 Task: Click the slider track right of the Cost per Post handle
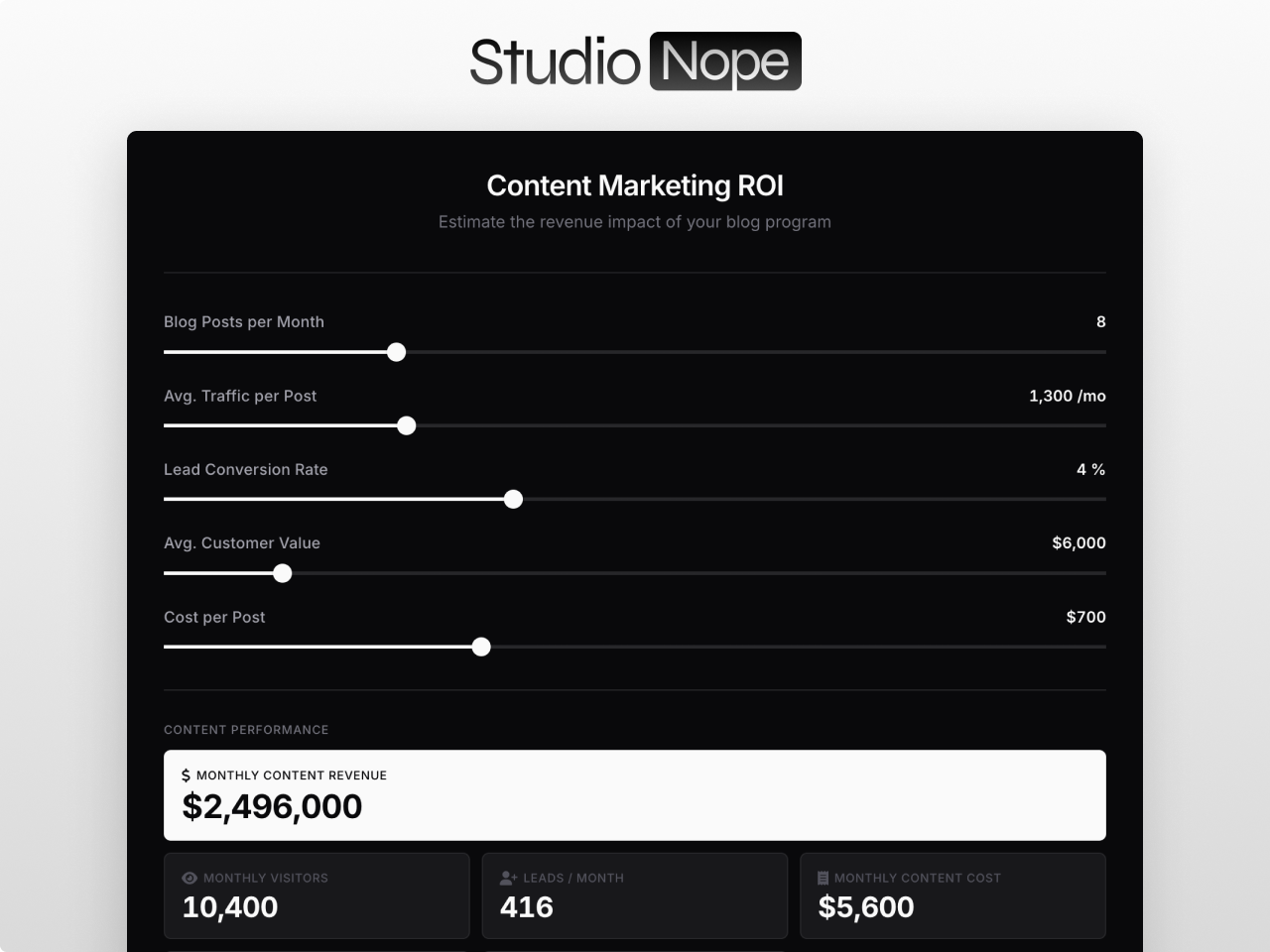pos(794,647)
